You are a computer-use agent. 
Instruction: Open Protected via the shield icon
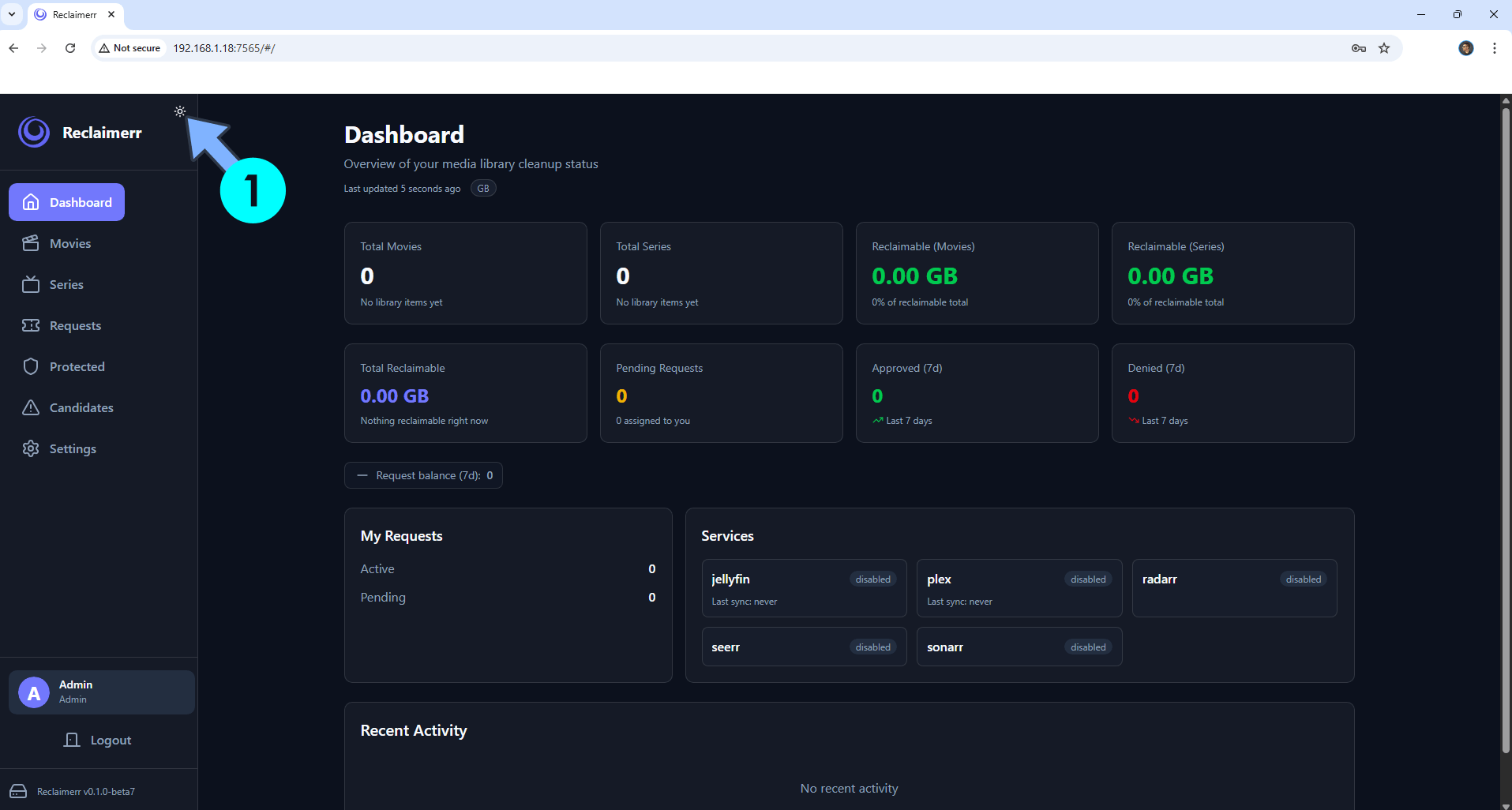(32, 366)
